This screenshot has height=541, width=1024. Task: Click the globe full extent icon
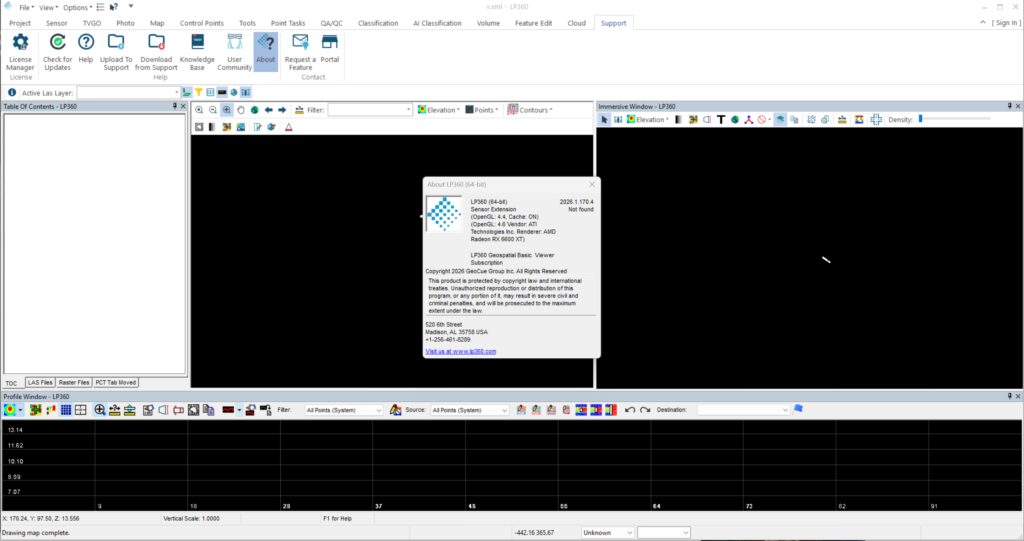point(255,110)
